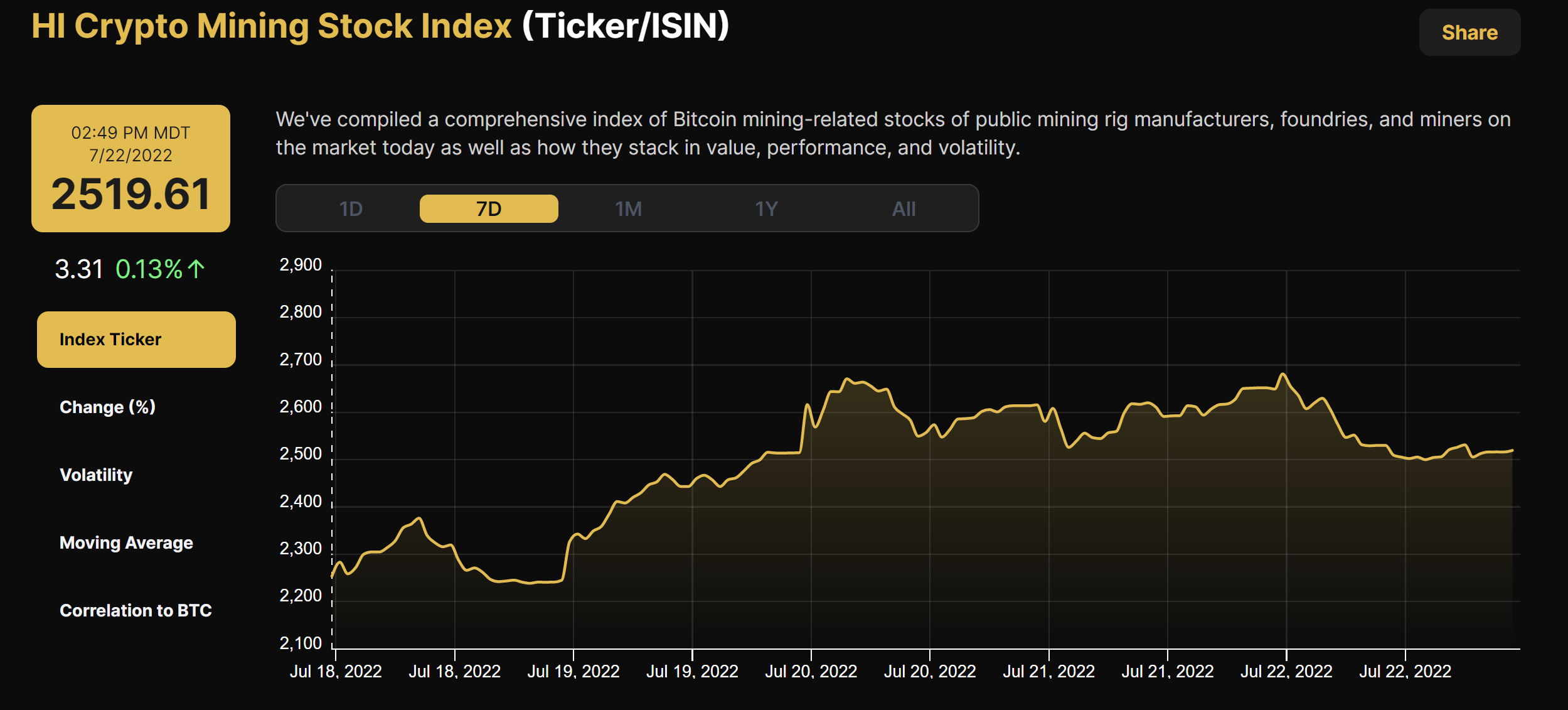Click the 2,900 y-axis label
This screenshot has height=710, width=1568.
(x=301, y=265)
